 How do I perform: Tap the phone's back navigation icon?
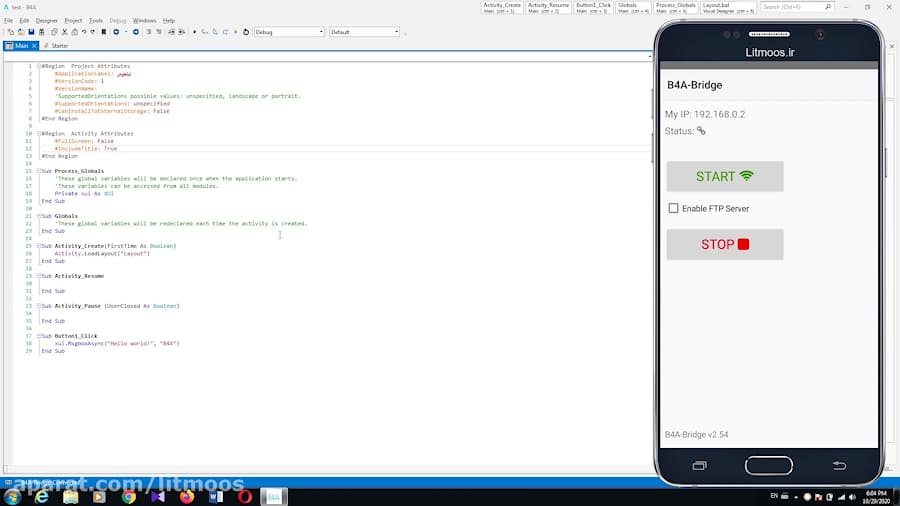click(839, 466)
